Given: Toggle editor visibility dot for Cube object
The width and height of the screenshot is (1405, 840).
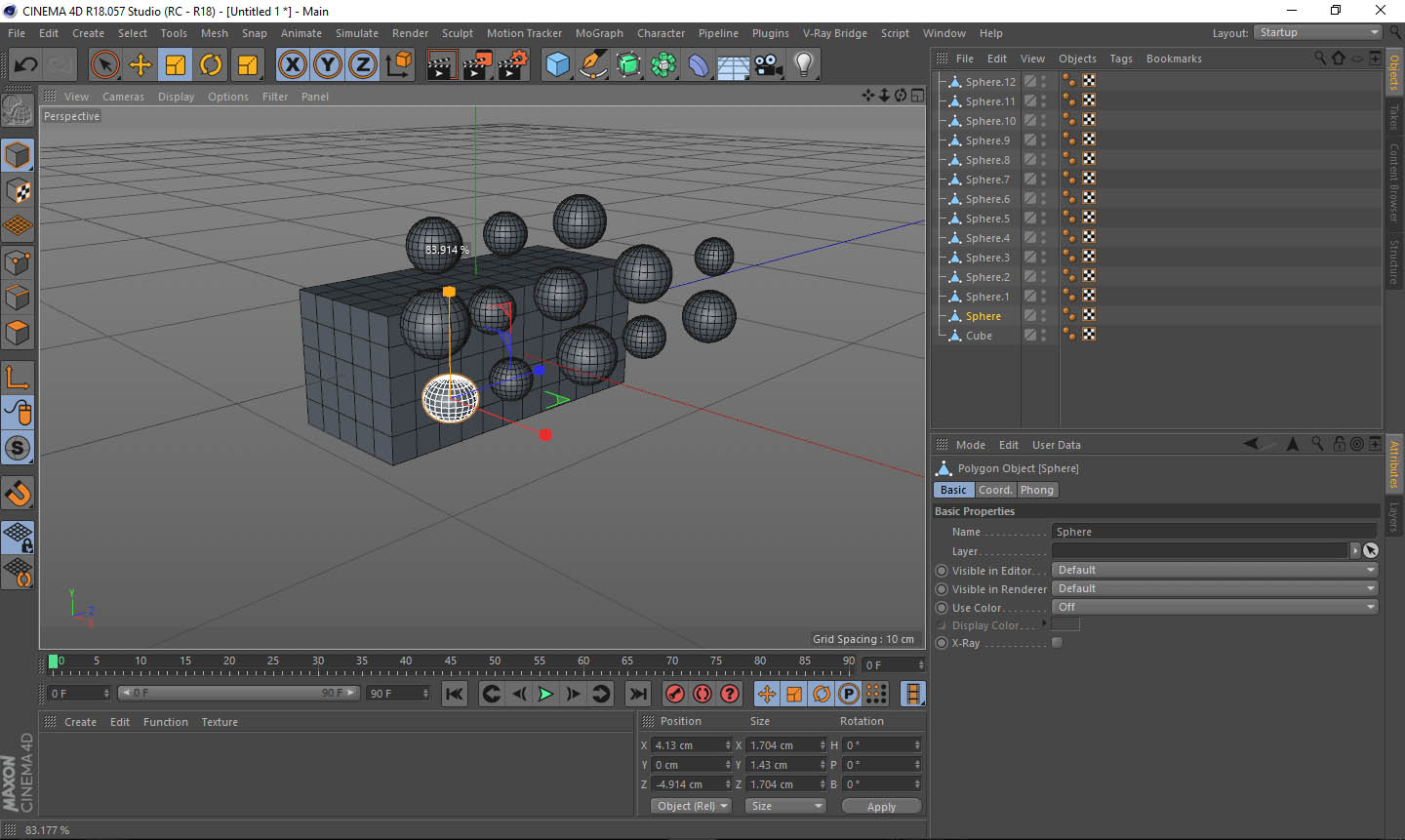Looking at the screenshot, I should tap(1043, 332).
